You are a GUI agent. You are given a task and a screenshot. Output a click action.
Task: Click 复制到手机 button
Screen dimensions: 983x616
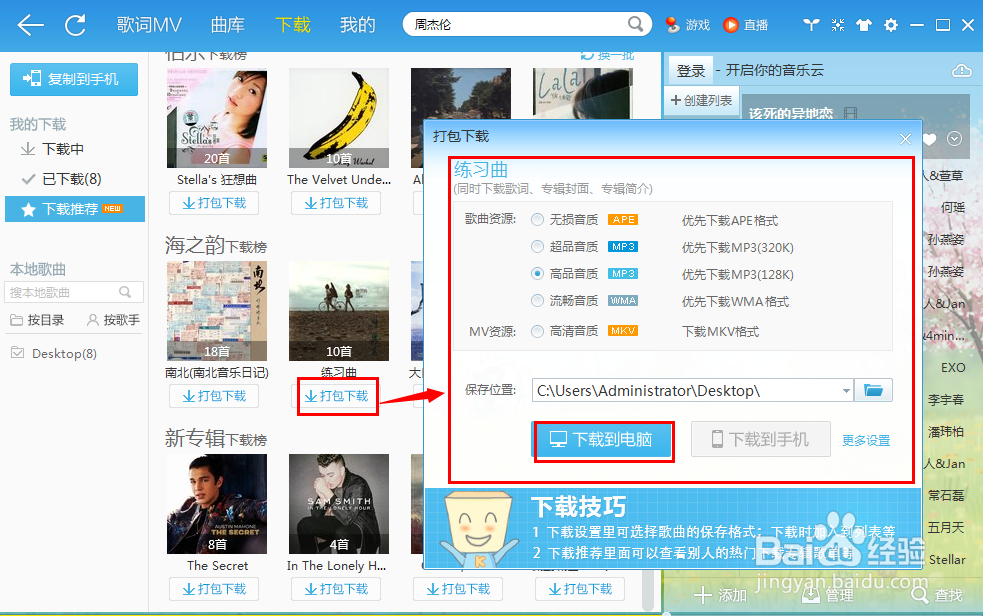(x=74, y=79)
